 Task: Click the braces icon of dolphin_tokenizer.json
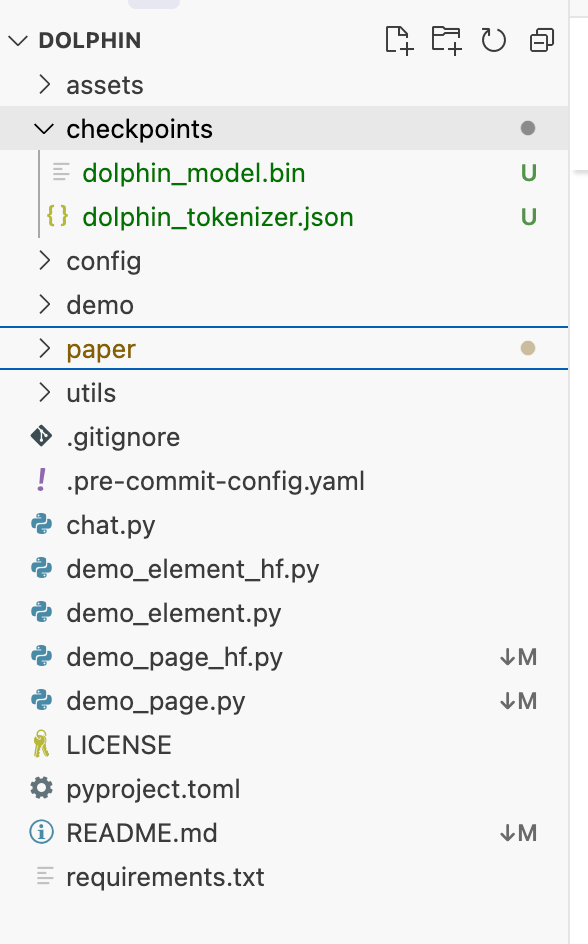click(58, 216)
